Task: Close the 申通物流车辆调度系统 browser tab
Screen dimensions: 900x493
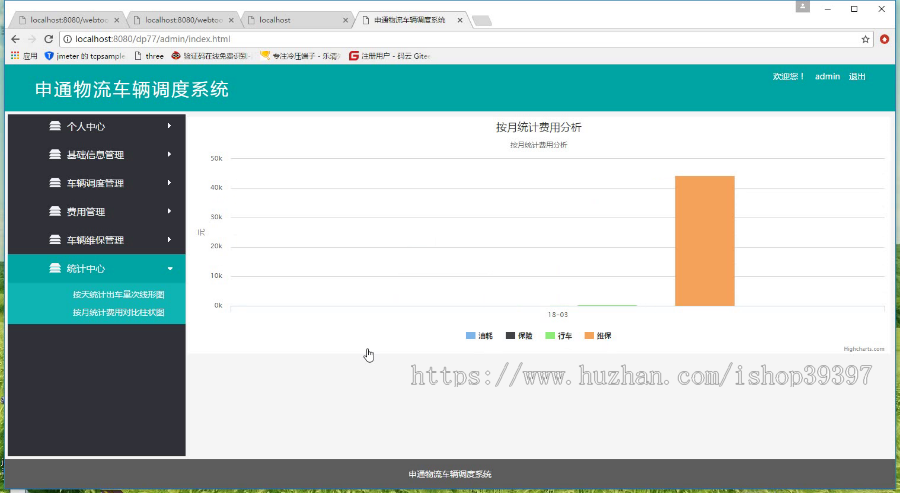Action: tap(460, 20)
